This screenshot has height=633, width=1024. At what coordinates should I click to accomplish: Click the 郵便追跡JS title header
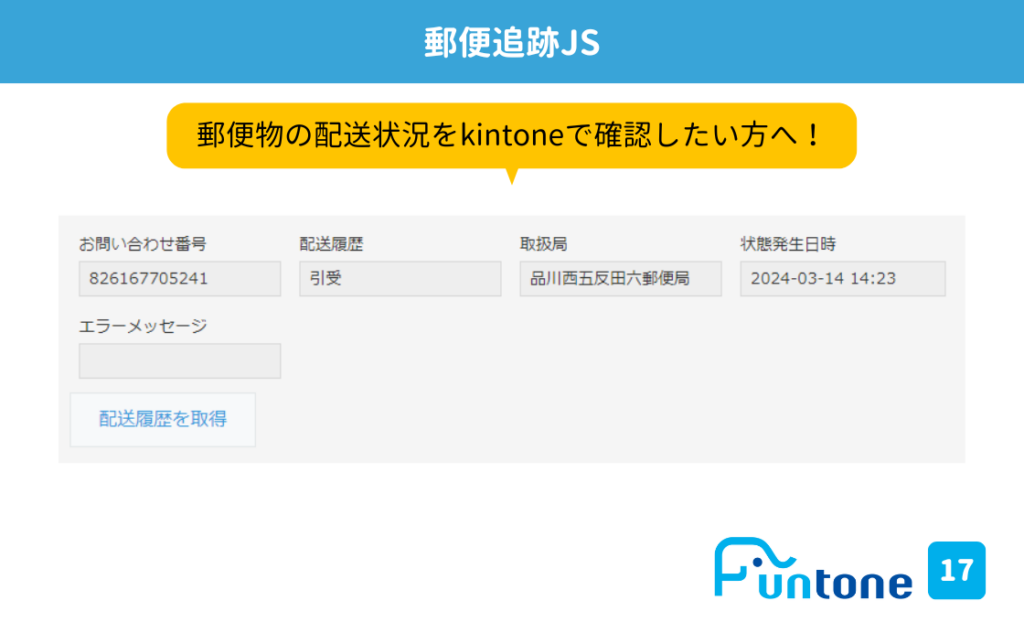(x=512, y=41)
